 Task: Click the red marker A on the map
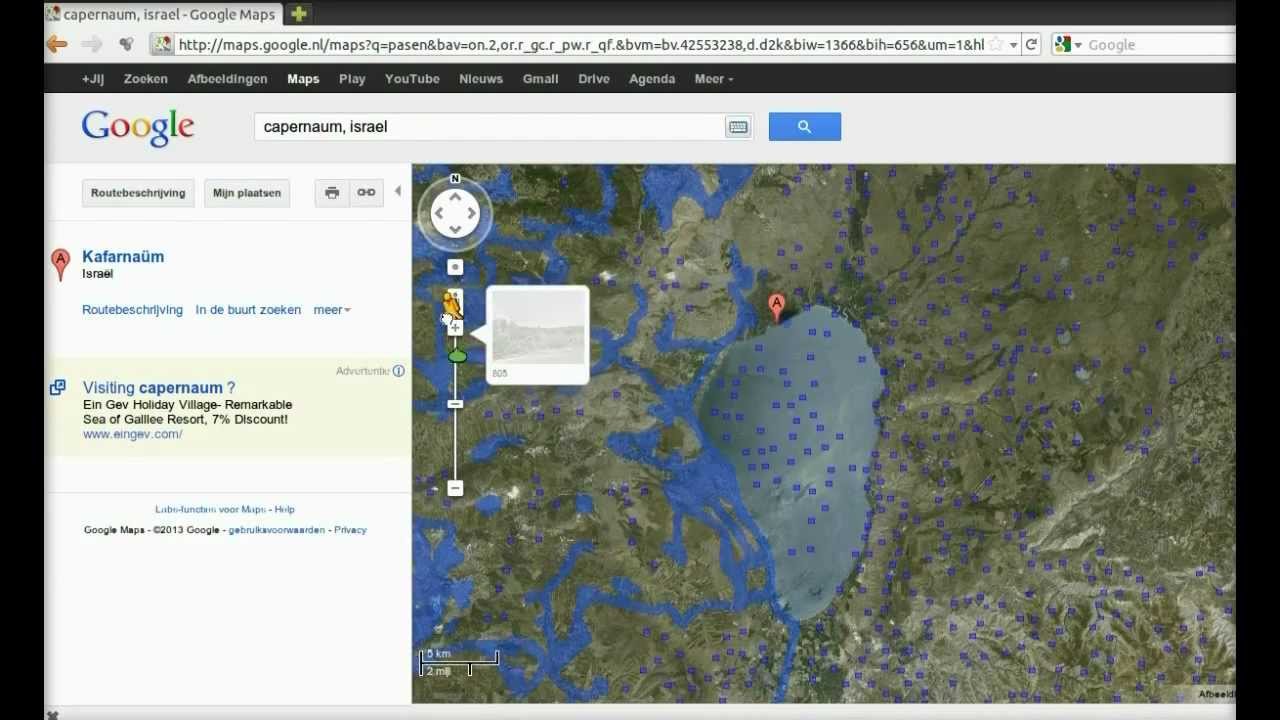pos(776,306)
